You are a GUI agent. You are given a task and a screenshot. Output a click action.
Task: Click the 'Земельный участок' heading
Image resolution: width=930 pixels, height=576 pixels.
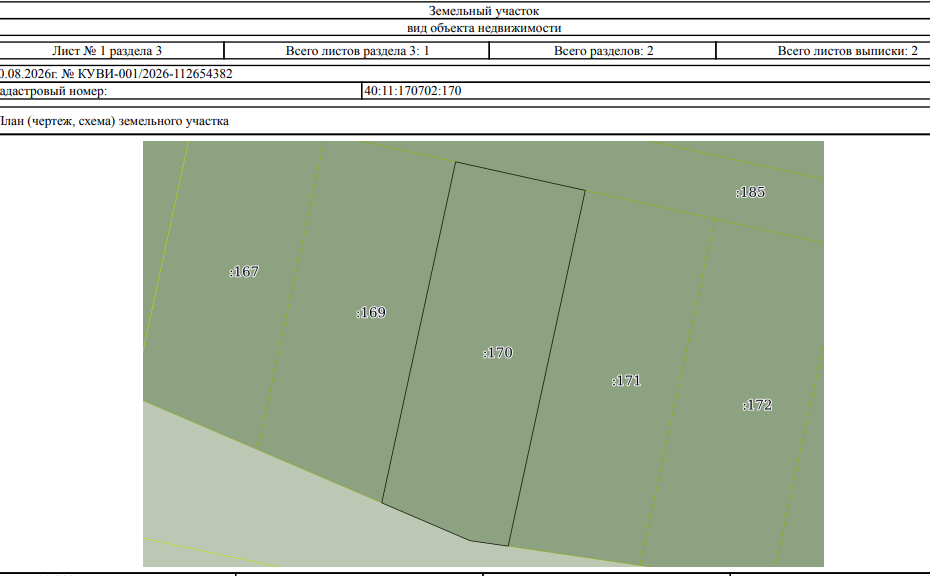coord(484,11)
